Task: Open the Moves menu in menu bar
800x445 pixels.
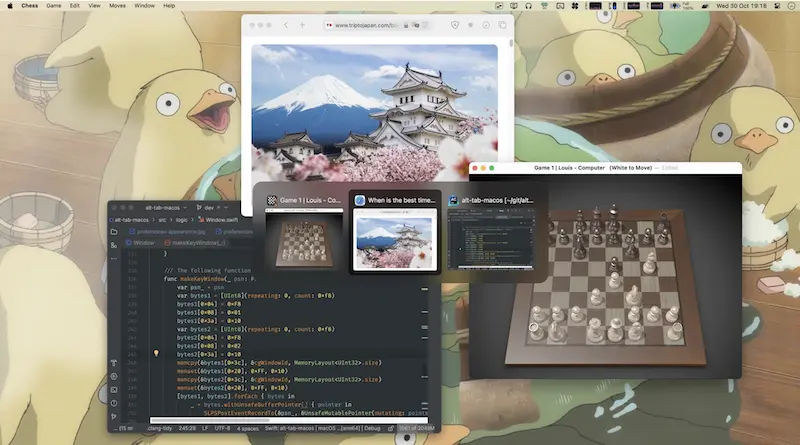Action: click(x=116, y=6)
